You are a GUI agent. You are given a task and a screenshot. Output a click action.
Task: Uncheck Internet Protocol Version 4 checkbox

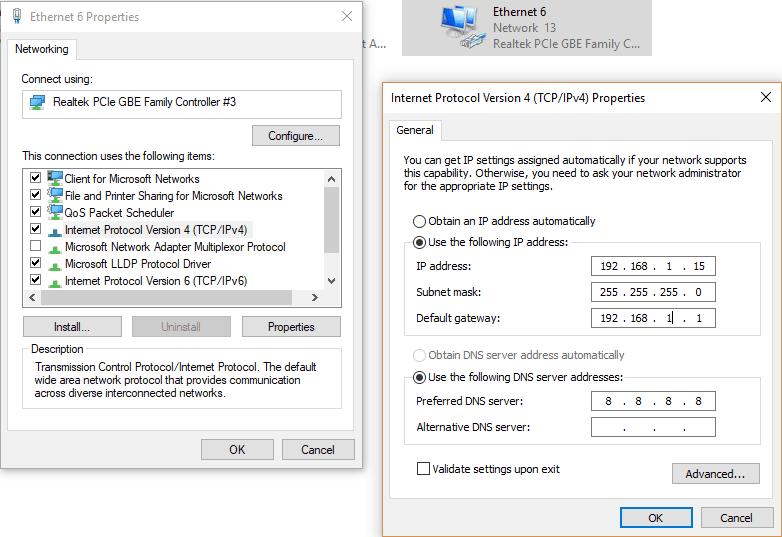point(36,230)
